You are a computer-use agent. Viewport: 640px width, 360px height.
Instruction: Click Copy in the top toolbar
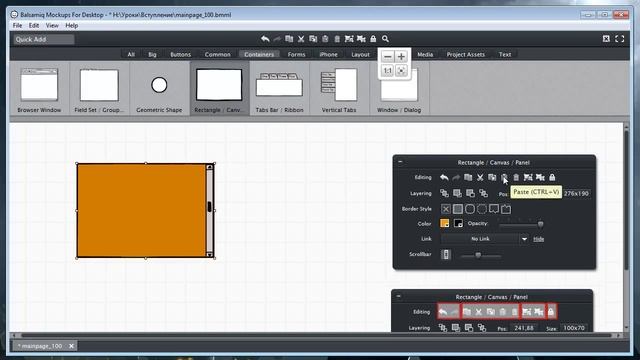pyautogui.click(x=313, y=39)
